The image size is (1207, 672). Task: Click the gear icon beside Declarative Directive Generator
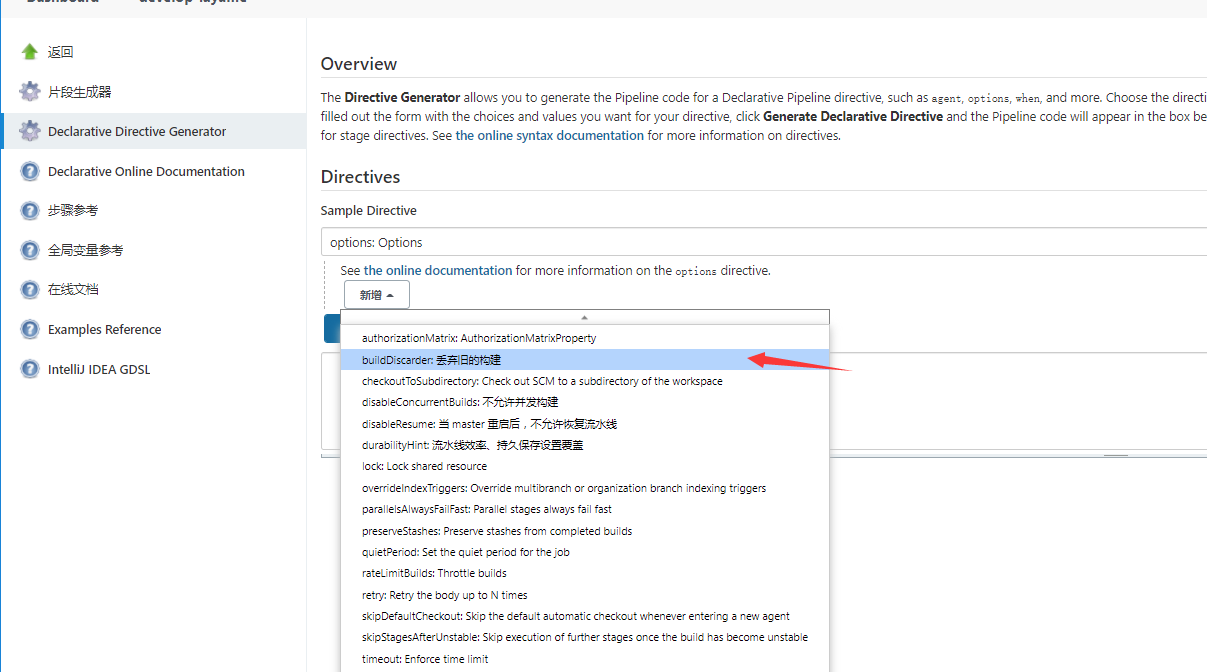click(x=30, y=131)
